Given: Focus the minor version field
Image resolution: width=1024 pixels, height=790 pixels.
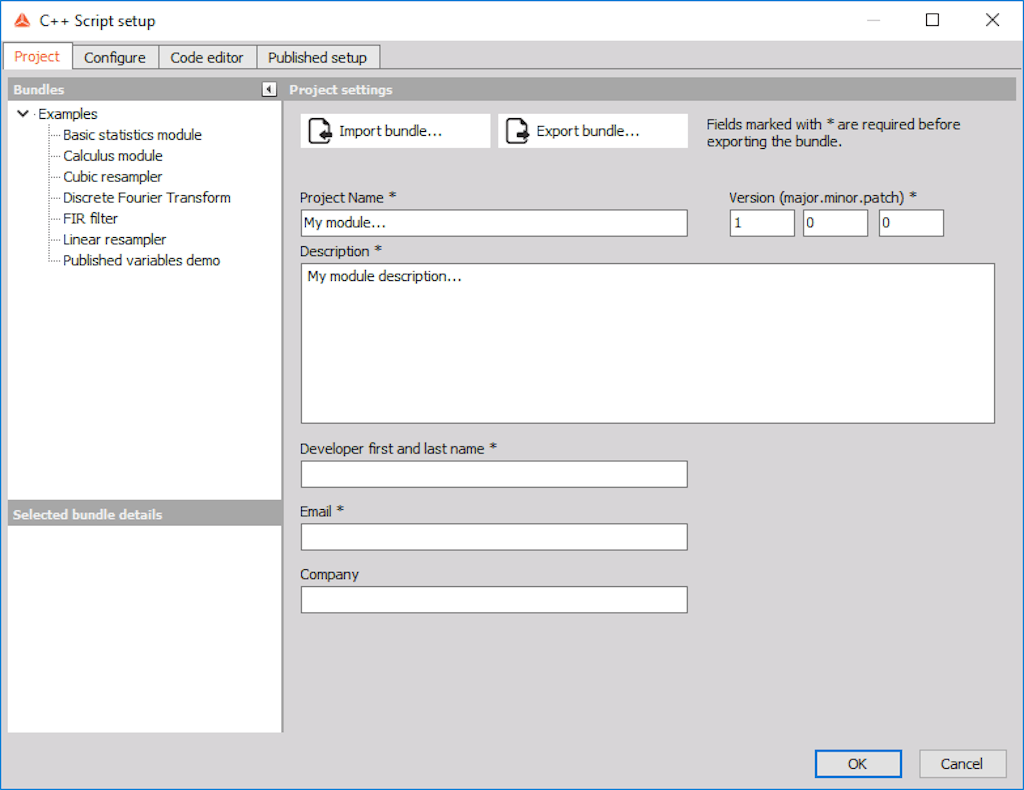Looking at the screenshot, I should (x=835, y=223).
